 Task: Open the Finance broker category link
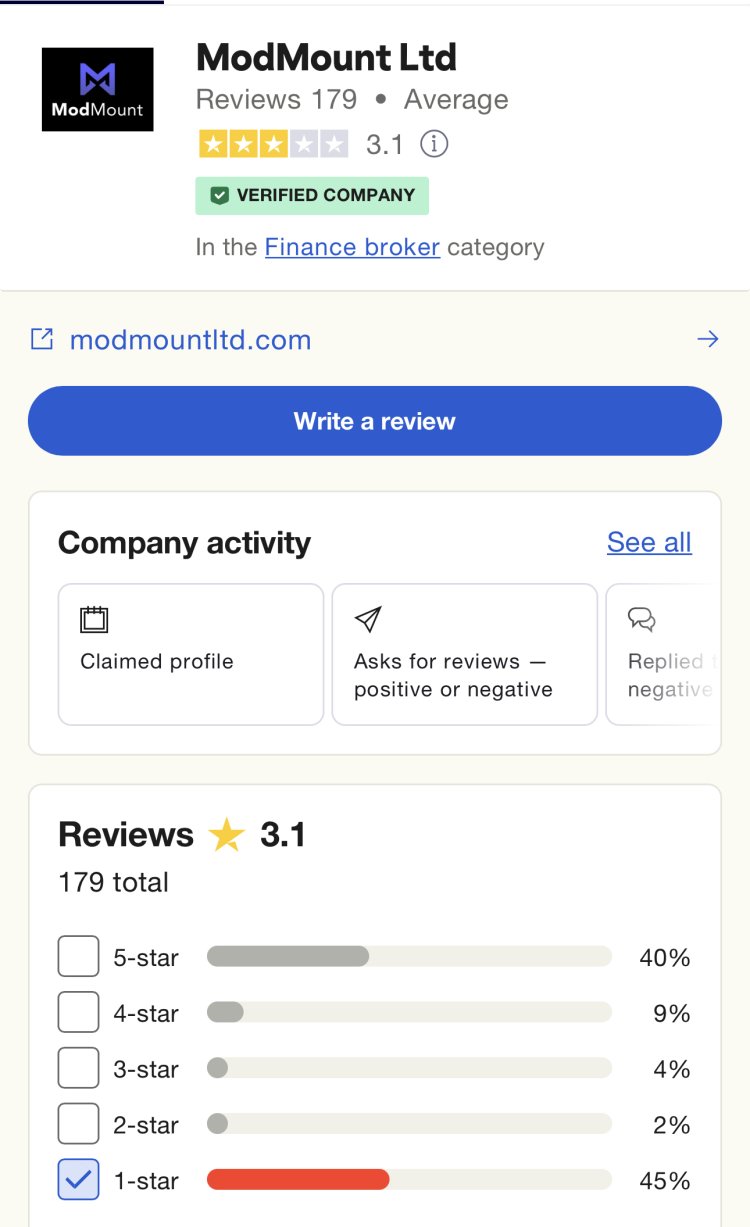tap(352, 247)
